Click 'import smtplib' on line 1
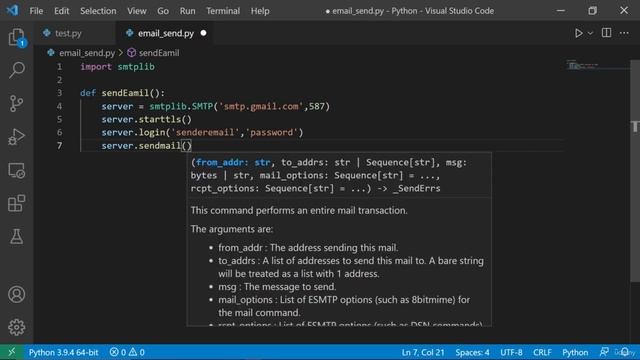This screenshot has height=360, width=640. tap(117, 67)
